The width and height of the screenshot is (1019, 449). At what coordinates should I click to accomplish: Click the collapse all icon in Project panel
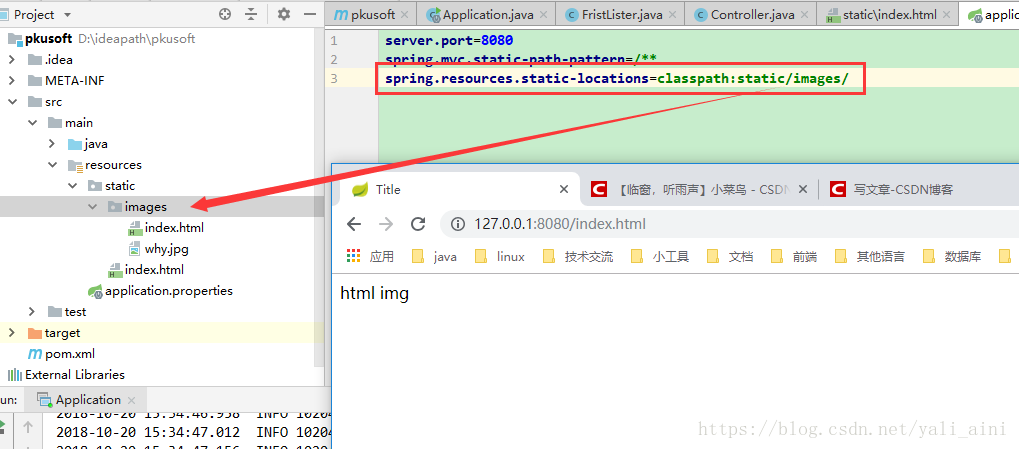pyautogui.click(x=251, y=14)
